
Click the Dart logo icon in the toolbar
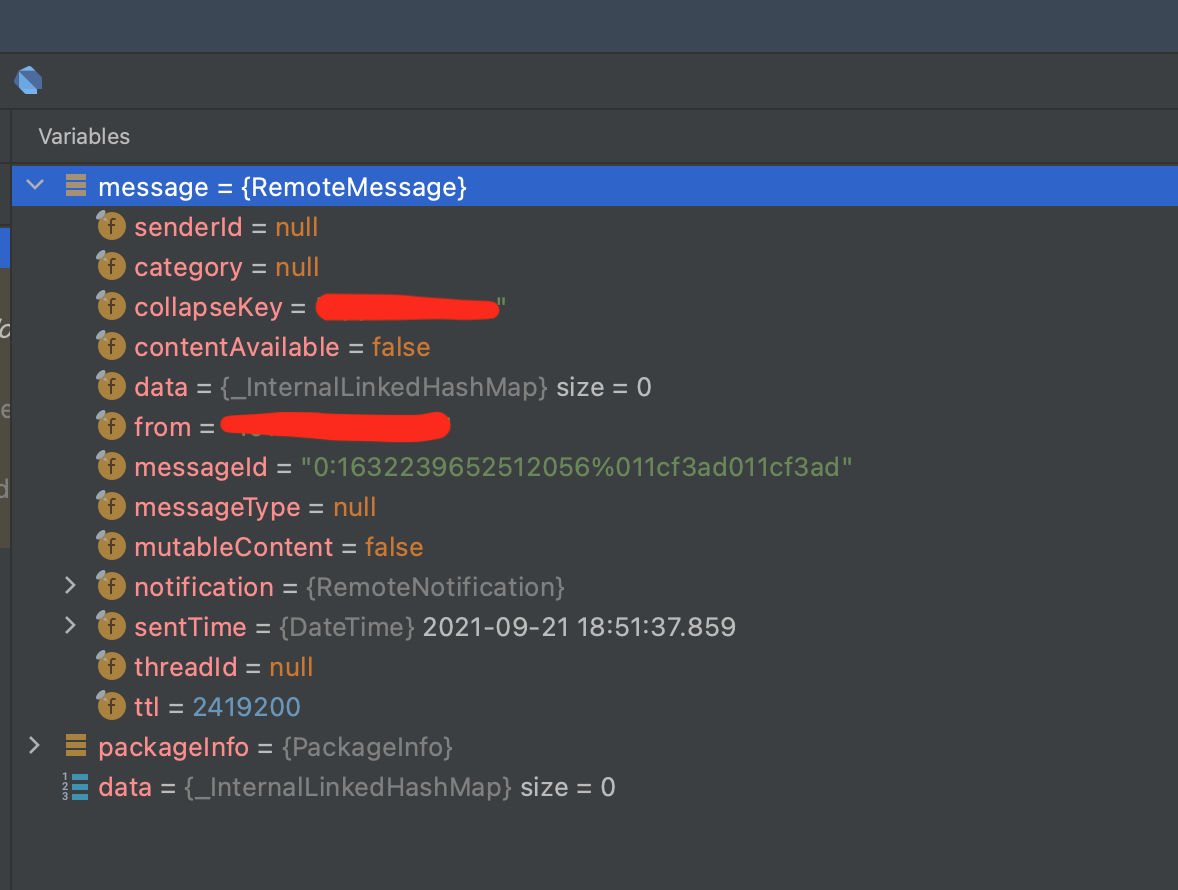click(x=27, y=80)
